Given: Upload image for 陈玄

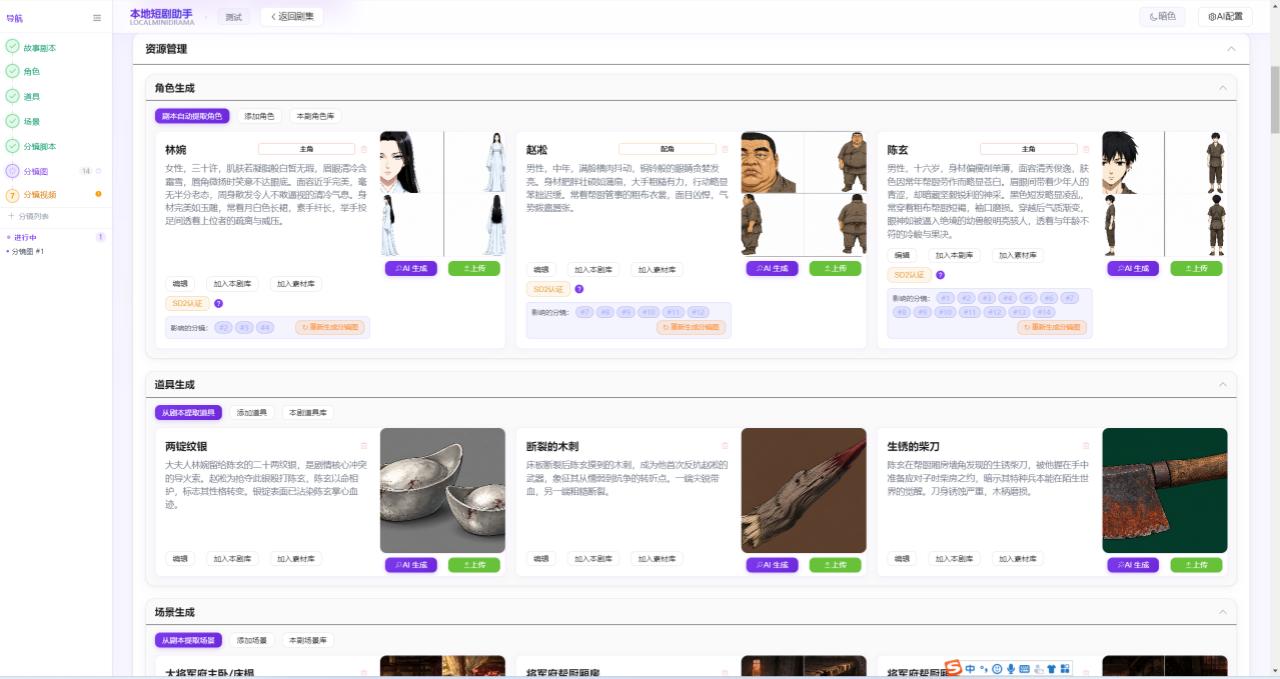Looking at the screenshot, I should point(1196,268).
